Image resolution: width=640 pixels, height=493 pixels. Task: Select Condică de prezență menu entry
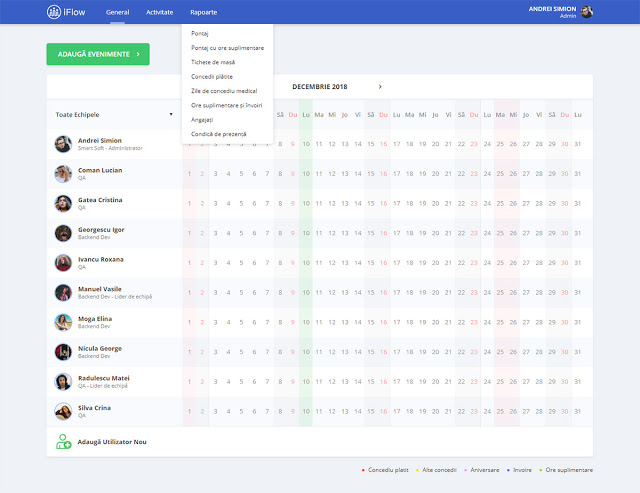click(218, 133)
